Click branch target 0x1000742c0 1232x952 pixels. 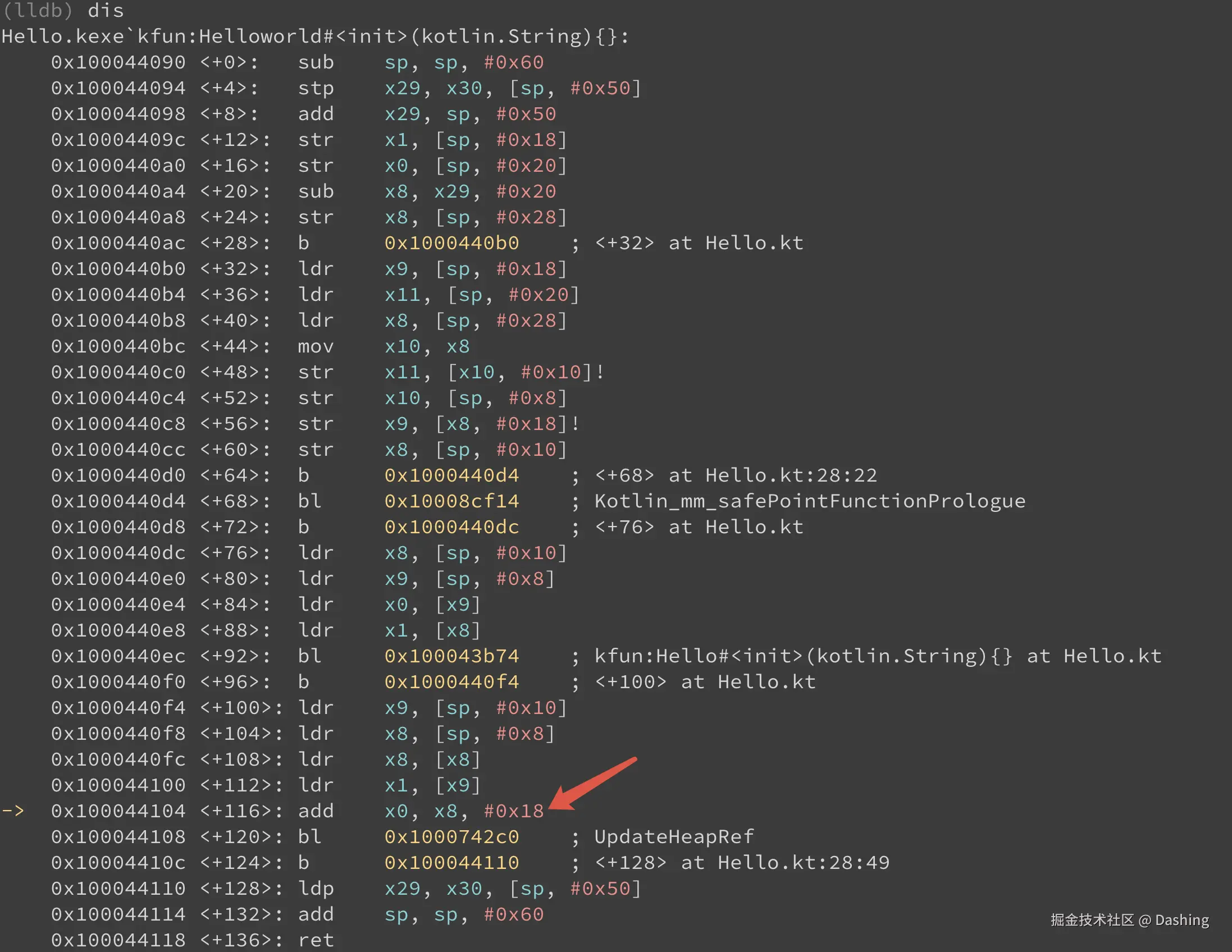pos(451,836)
